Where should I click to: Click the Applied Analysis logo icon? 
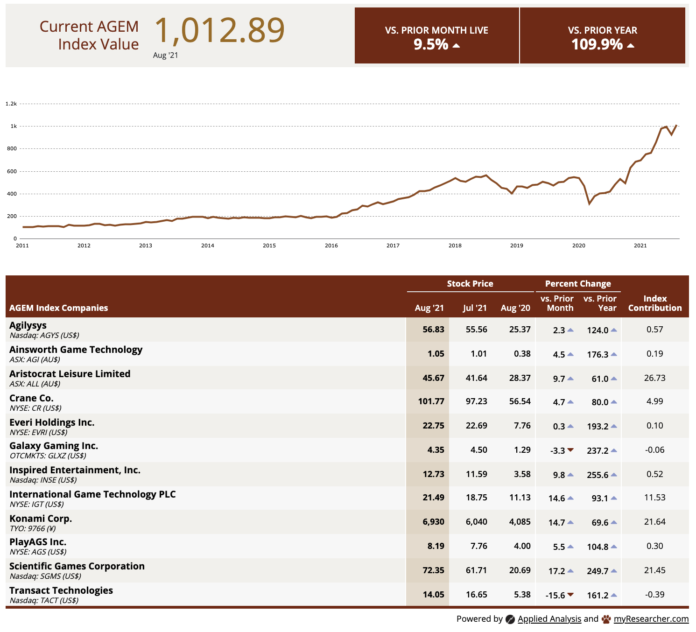pos(510,619)
